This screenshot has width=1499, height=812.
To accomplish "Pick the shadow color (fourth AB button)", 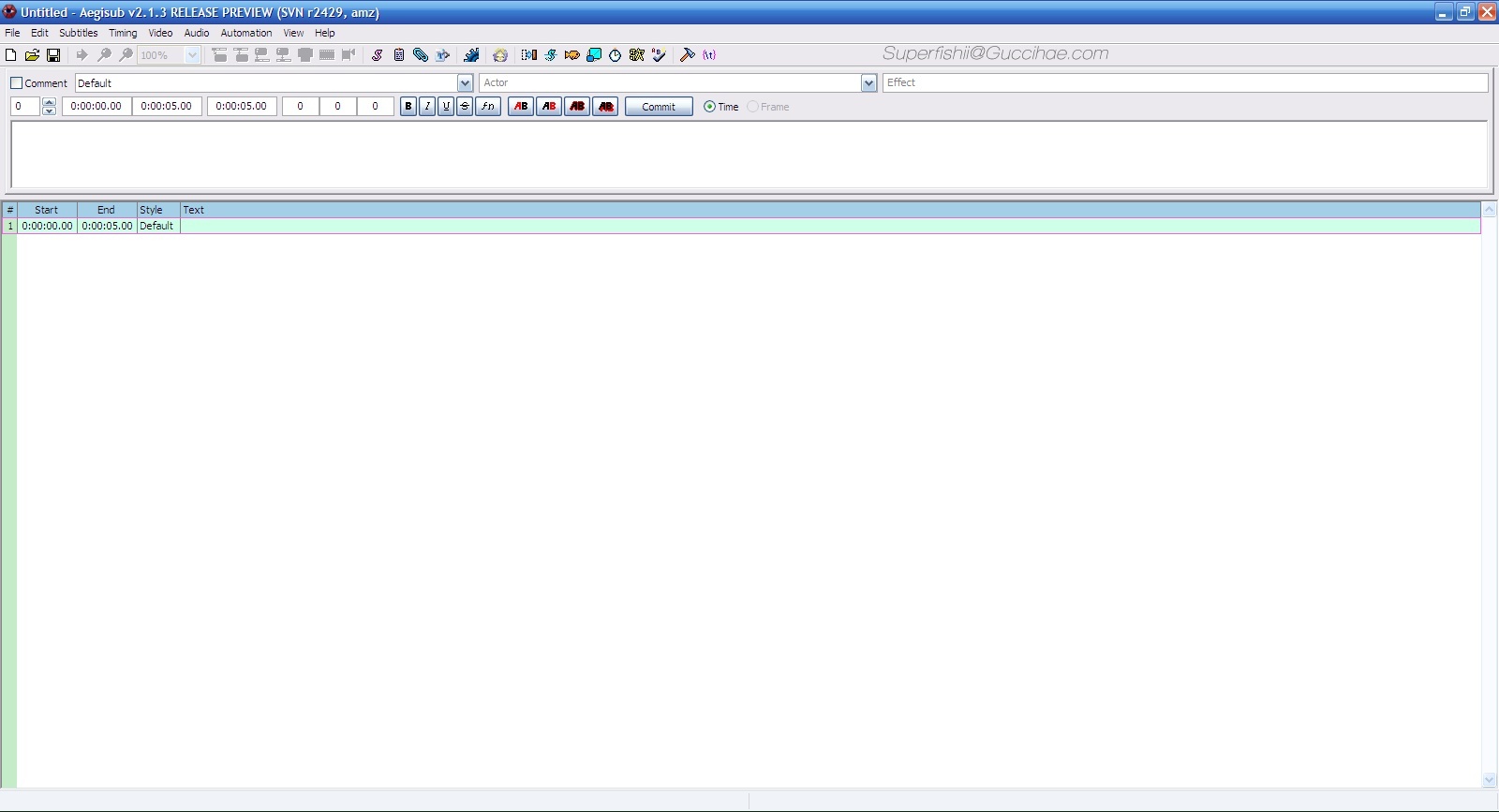I will pyautogui.click(x=605, y=107).
